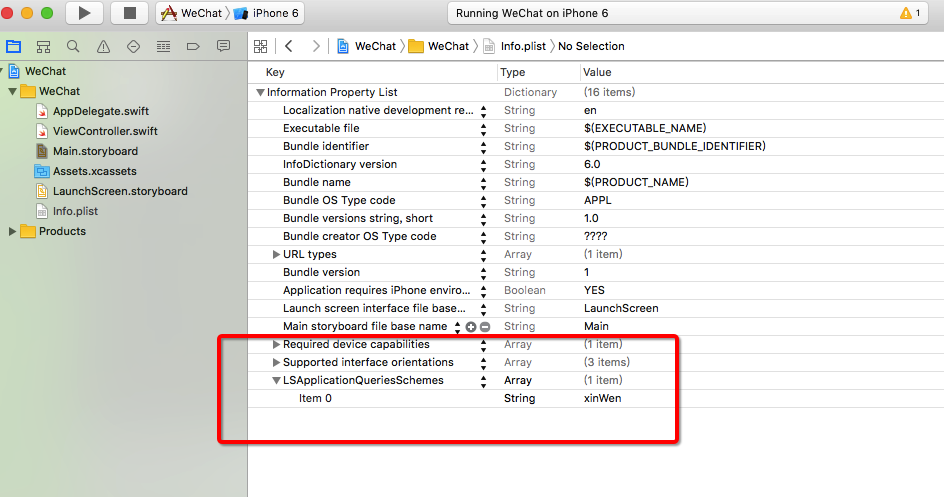Open the related items grid menu

pos(260,46)
